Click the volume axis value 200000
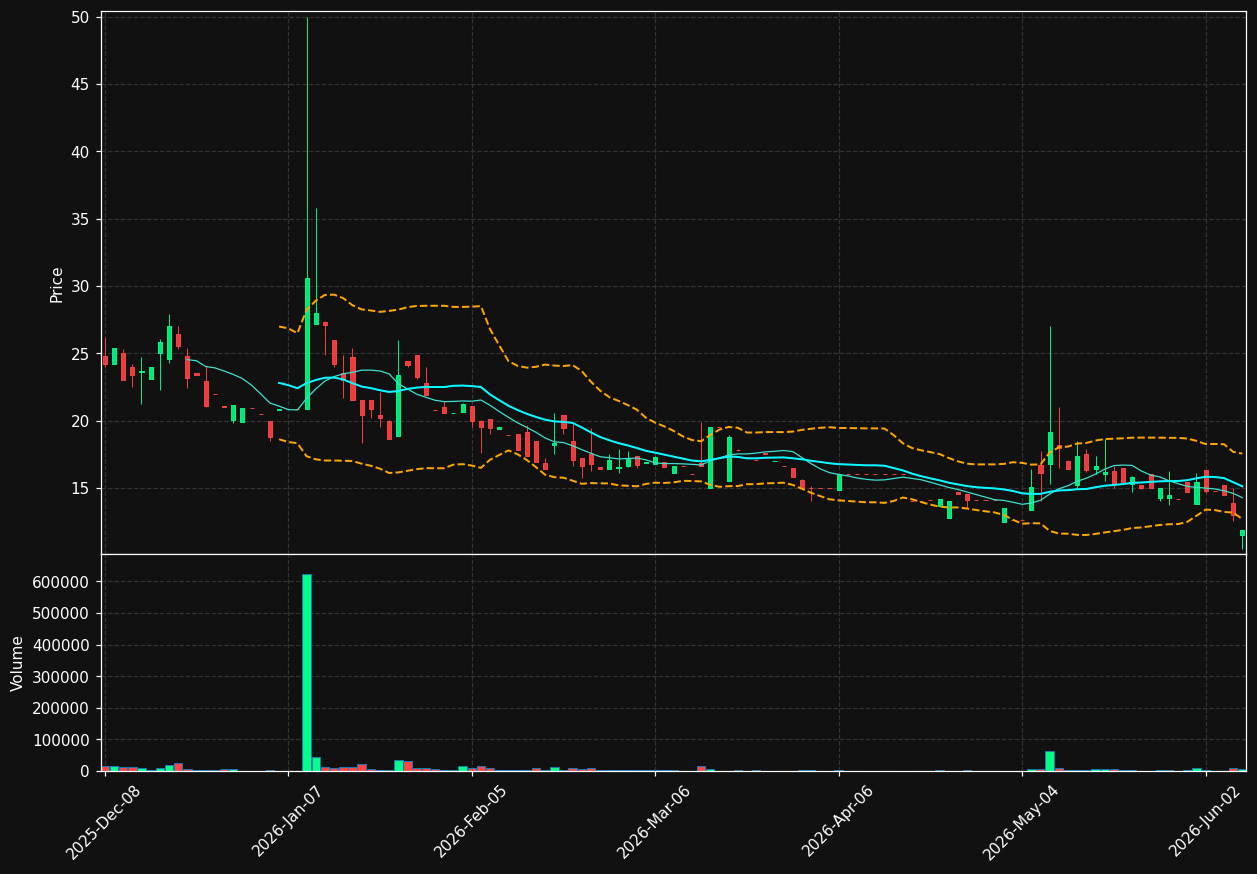1257x874 pixels. click(x=62, y=708)
